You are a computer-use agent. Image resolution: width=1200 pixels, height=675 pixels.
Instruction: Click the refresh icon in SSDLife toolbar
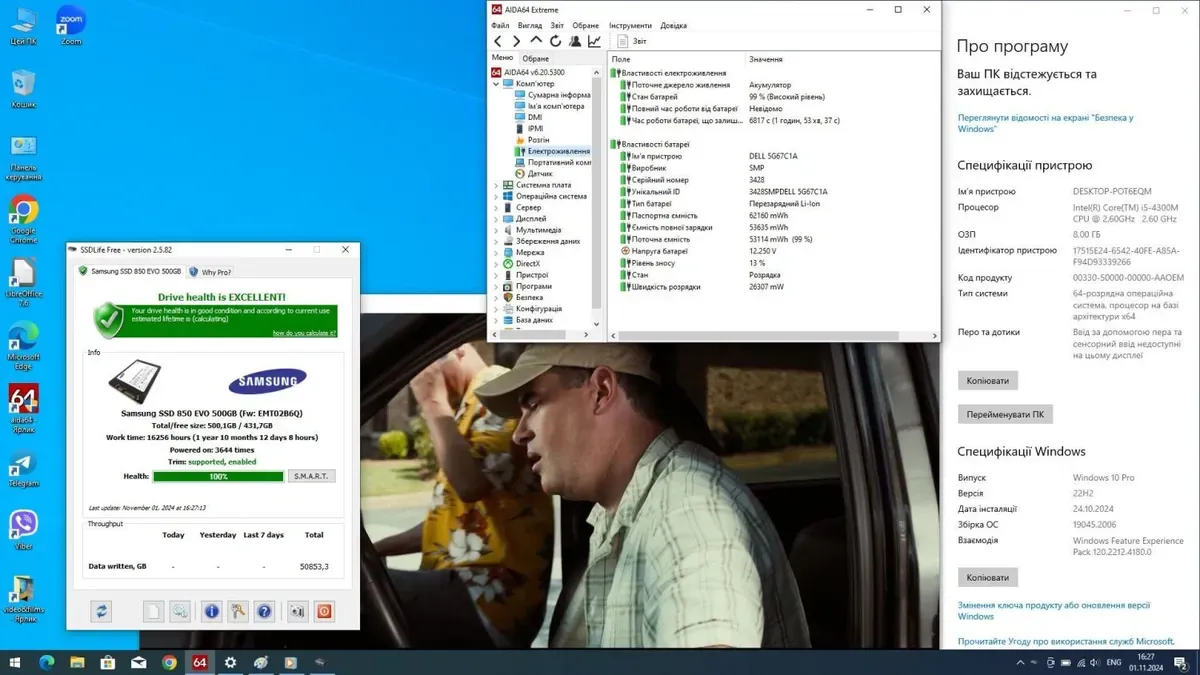[101, 611]
